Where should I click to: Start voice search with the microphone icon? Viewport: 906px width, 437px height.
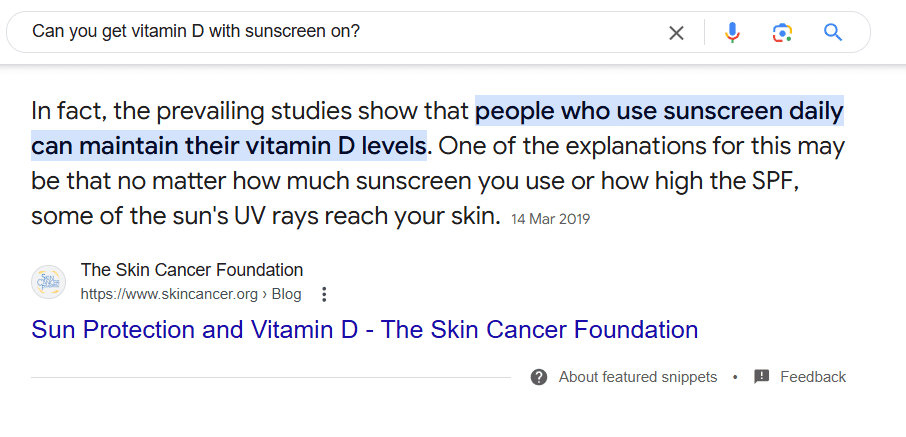tap(732, 33)
